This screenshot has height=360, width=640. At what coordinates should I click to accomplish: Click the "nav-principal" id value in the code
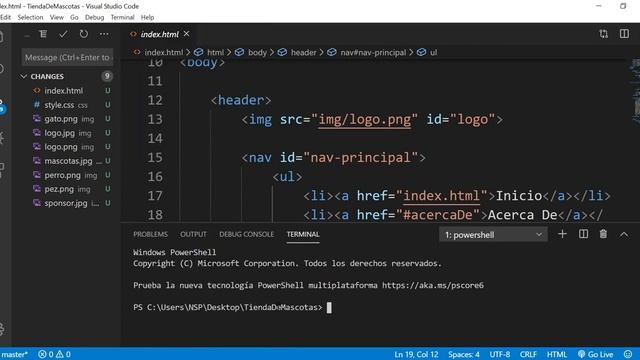coord(361,158)
